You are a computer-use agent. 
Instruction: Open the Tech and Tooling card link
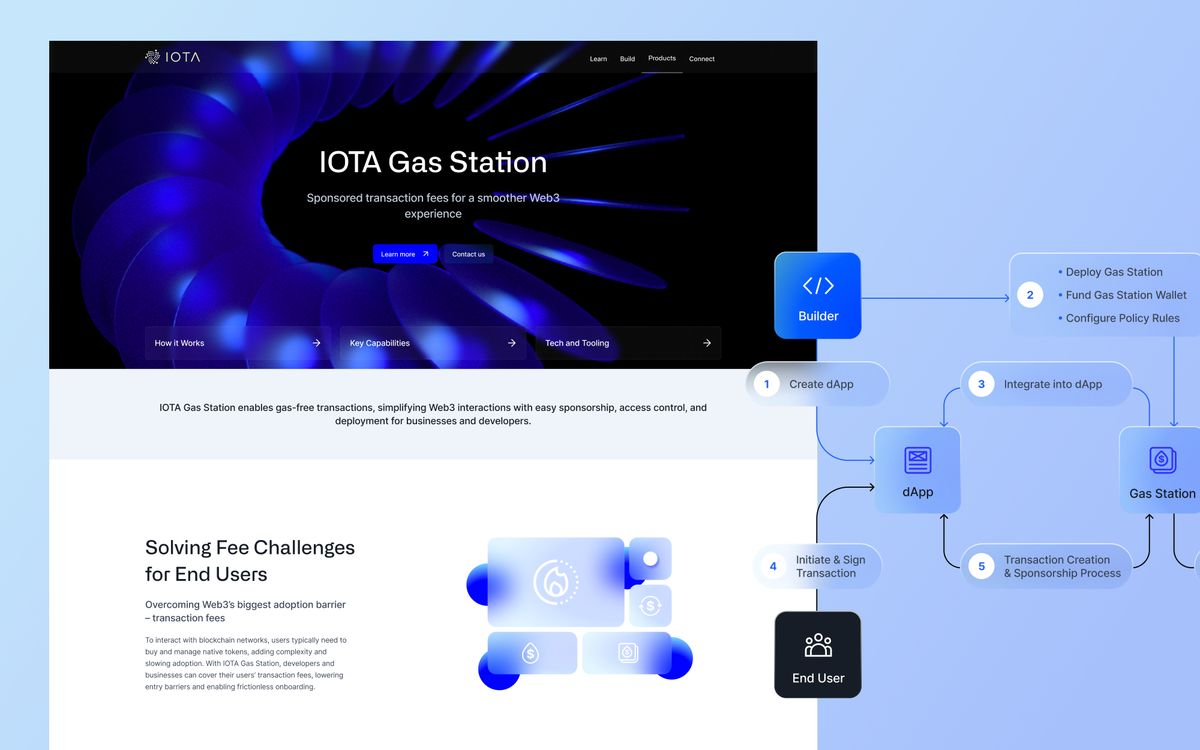pyautogui.click(x=628, y=343)
